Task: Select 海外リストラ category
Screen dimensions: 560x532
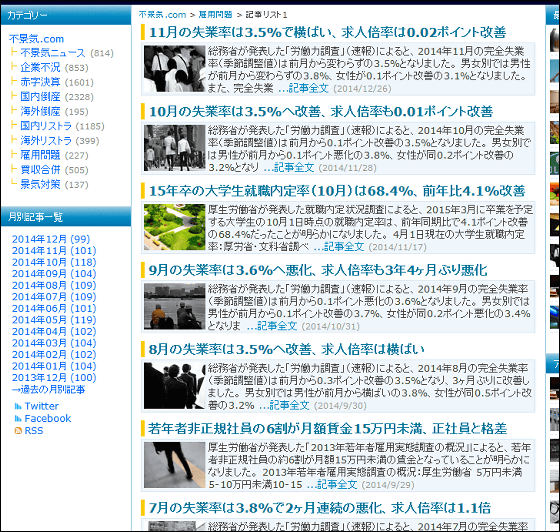Action: tap(46, 141)
